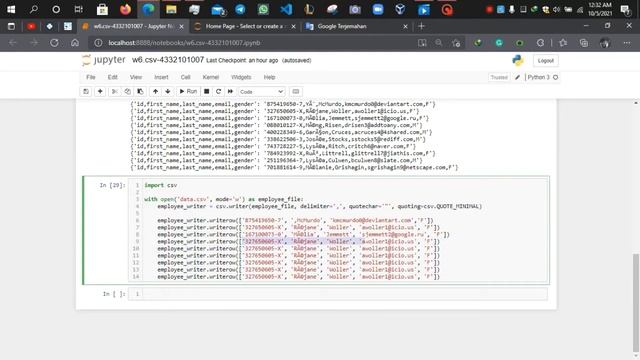Move selected cell up
The width and height of the screenshot is (640, 360).
click(x=155, y=91)
